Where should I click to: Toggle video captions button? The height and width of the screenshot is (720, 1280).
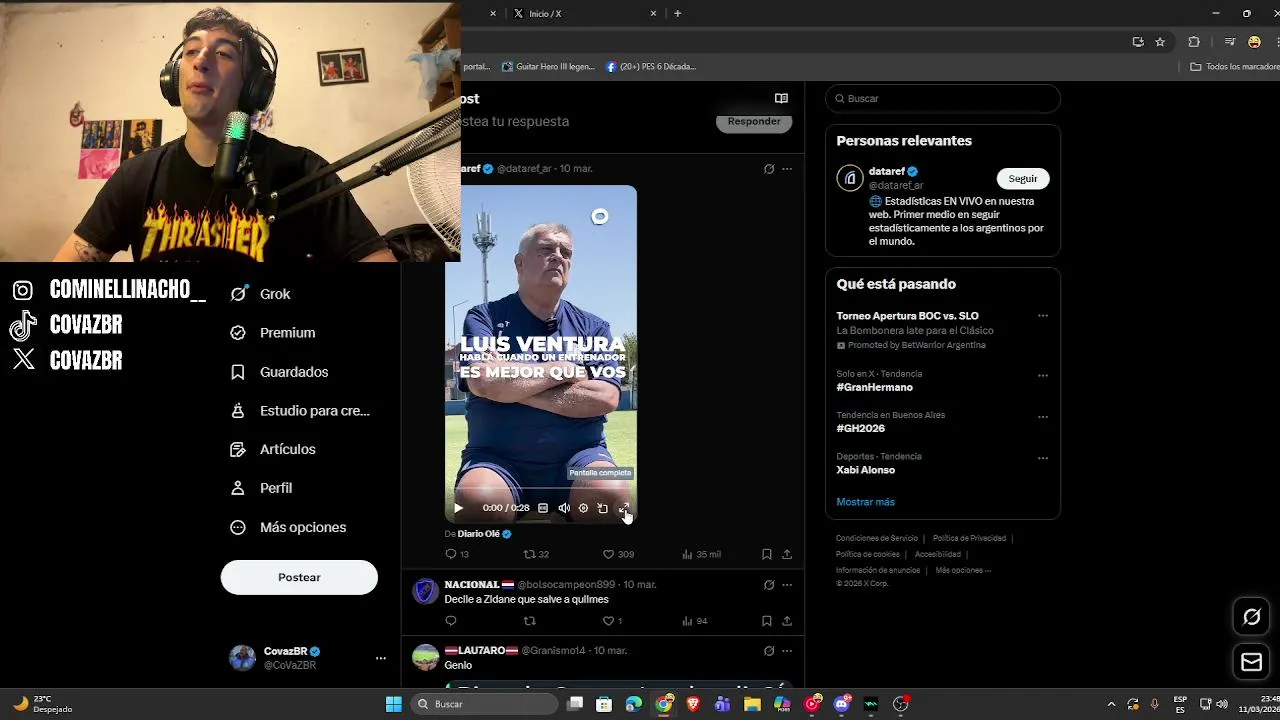pyautogui.click(x=543, y=508)
